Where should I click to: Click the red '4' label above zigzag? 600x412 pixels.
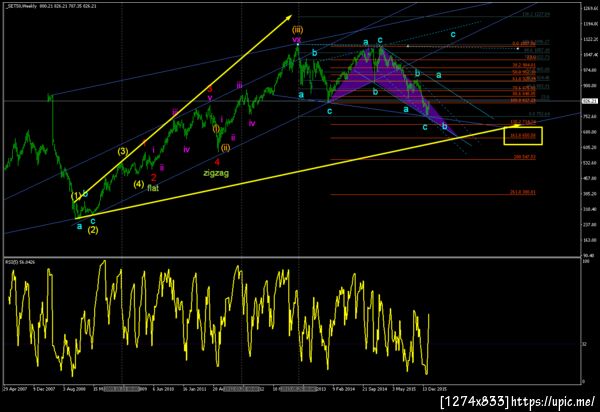217,162
